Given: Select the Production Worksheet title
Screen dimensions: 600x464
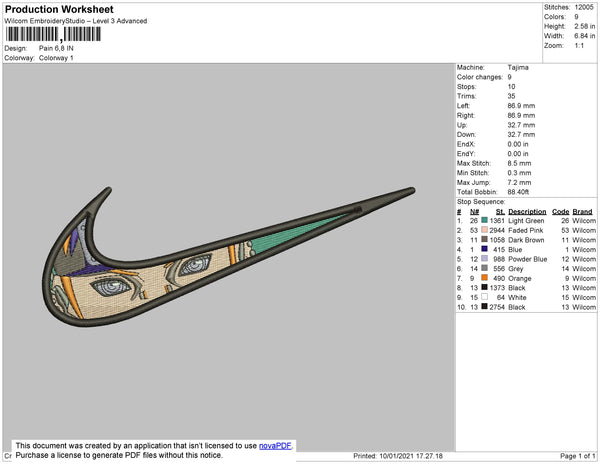Looking at the screenshot, I should (x=59, y=10).
